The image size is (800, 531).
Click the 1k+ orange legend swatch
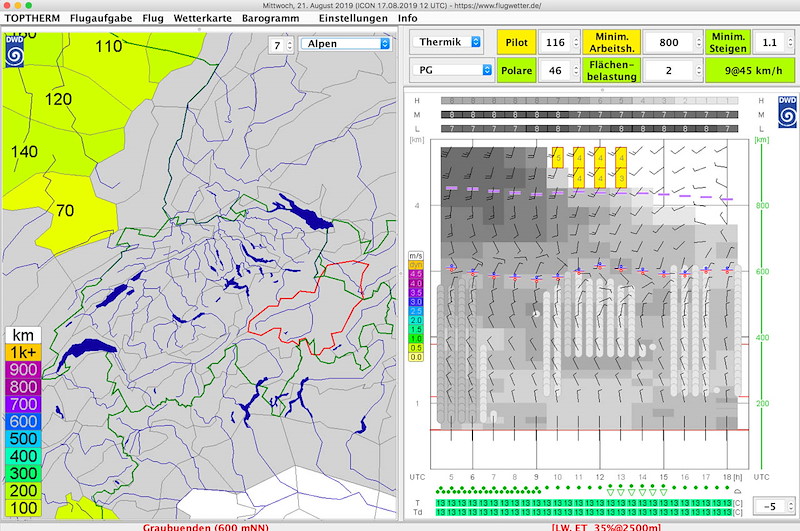tap(23, 352)
